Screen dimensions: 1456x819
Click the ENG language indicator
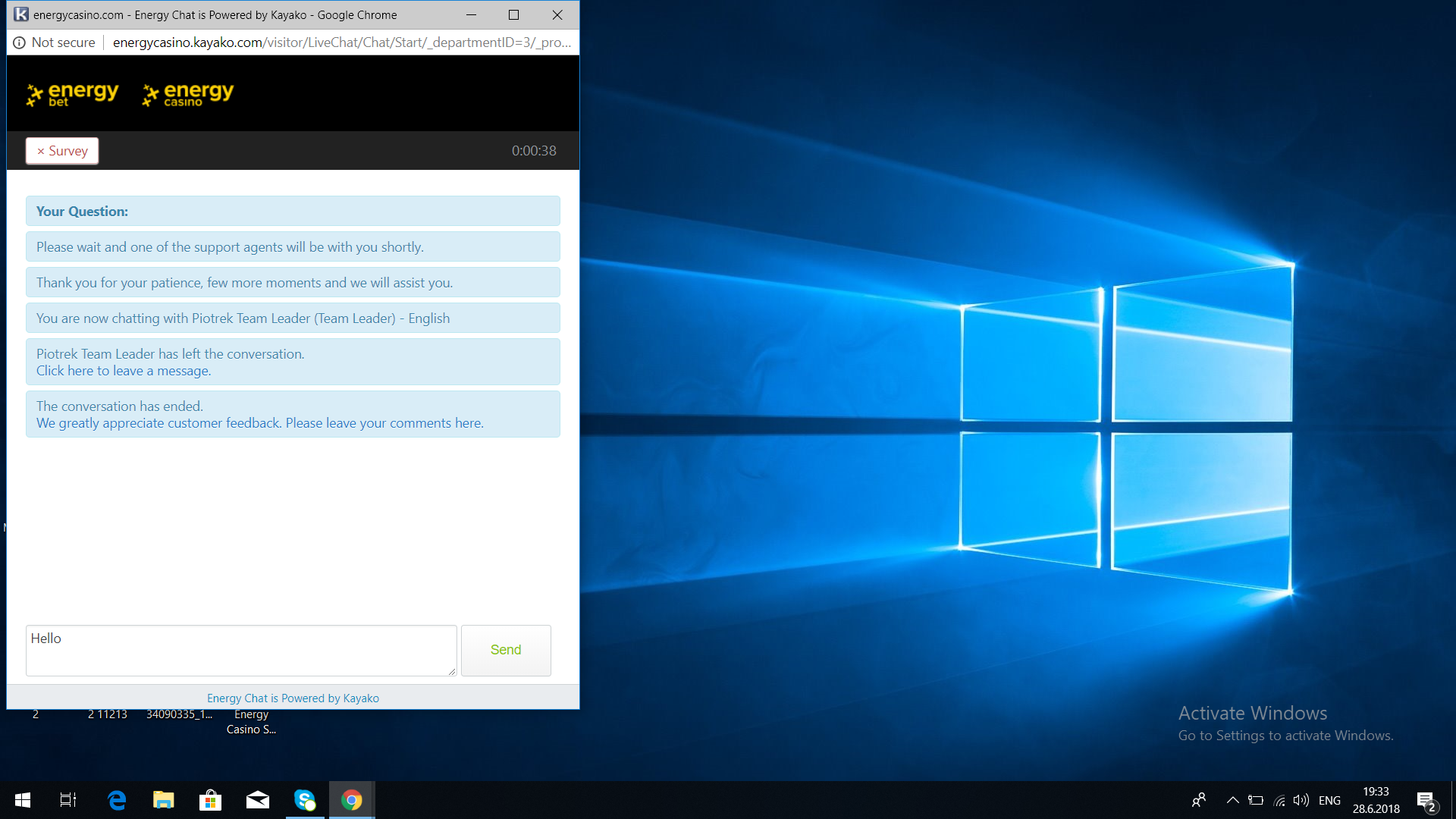point(1329,800)
